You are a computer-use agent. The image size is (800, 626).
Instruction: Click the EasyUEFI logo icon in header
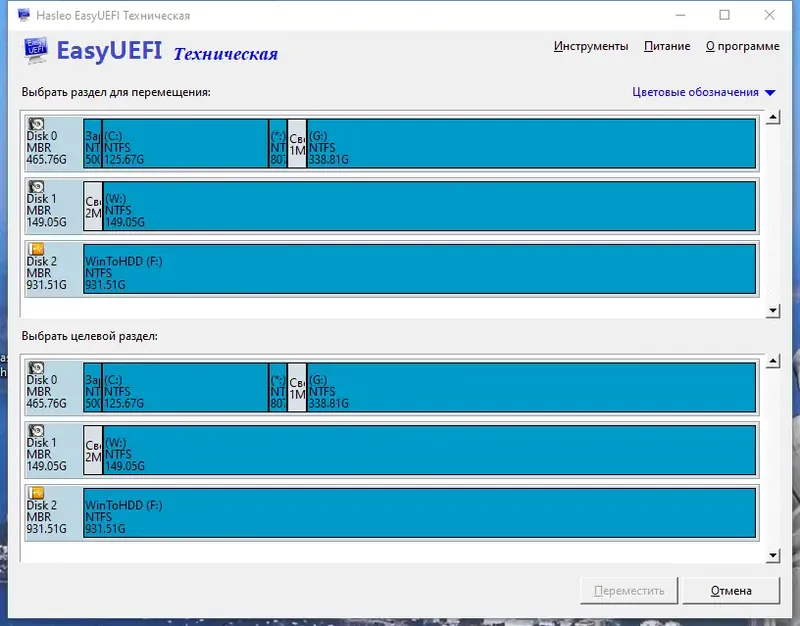(x=36, y=50)
